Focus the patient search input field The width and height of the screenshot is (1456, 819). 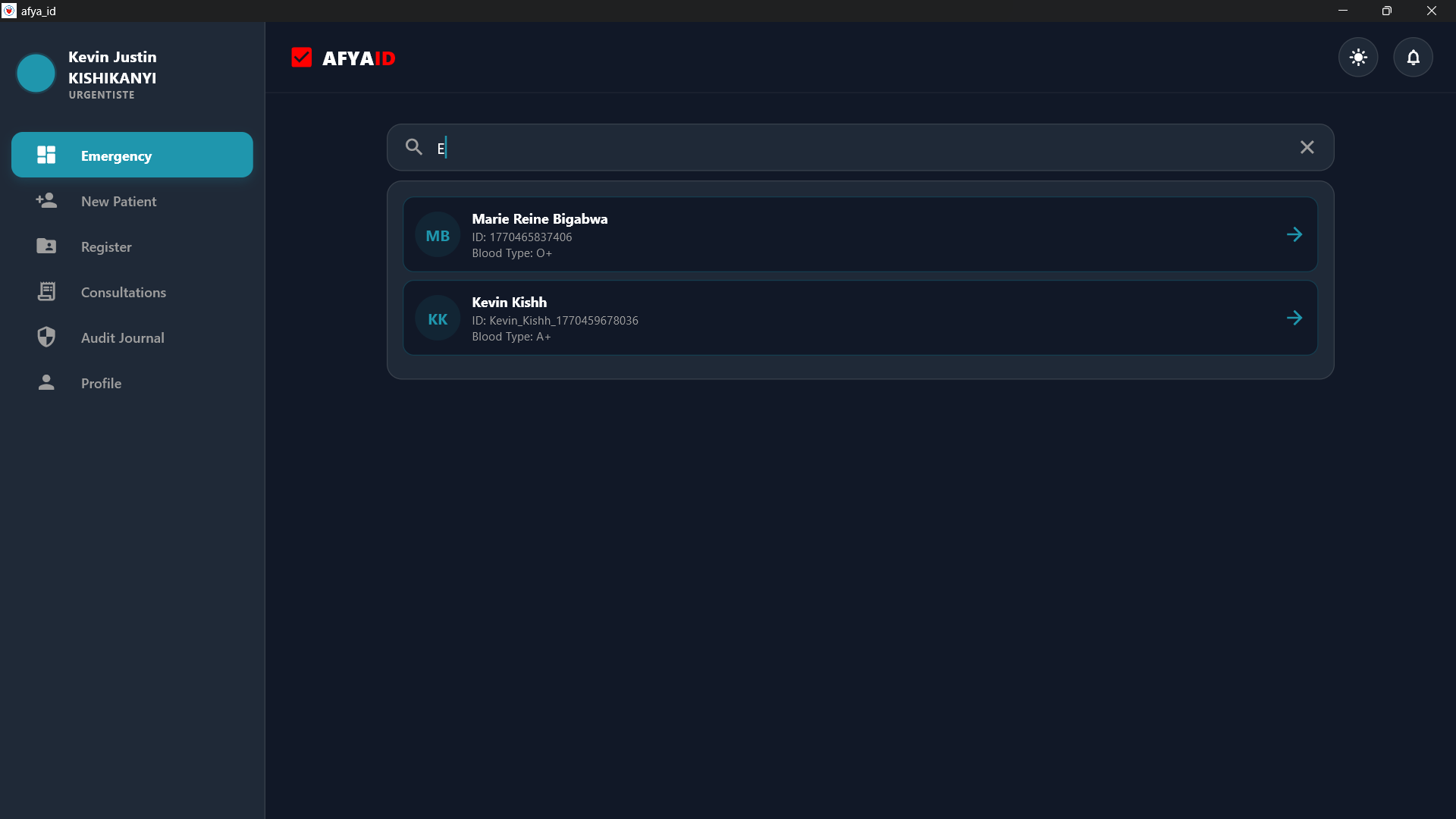click(x=834, y=147)
